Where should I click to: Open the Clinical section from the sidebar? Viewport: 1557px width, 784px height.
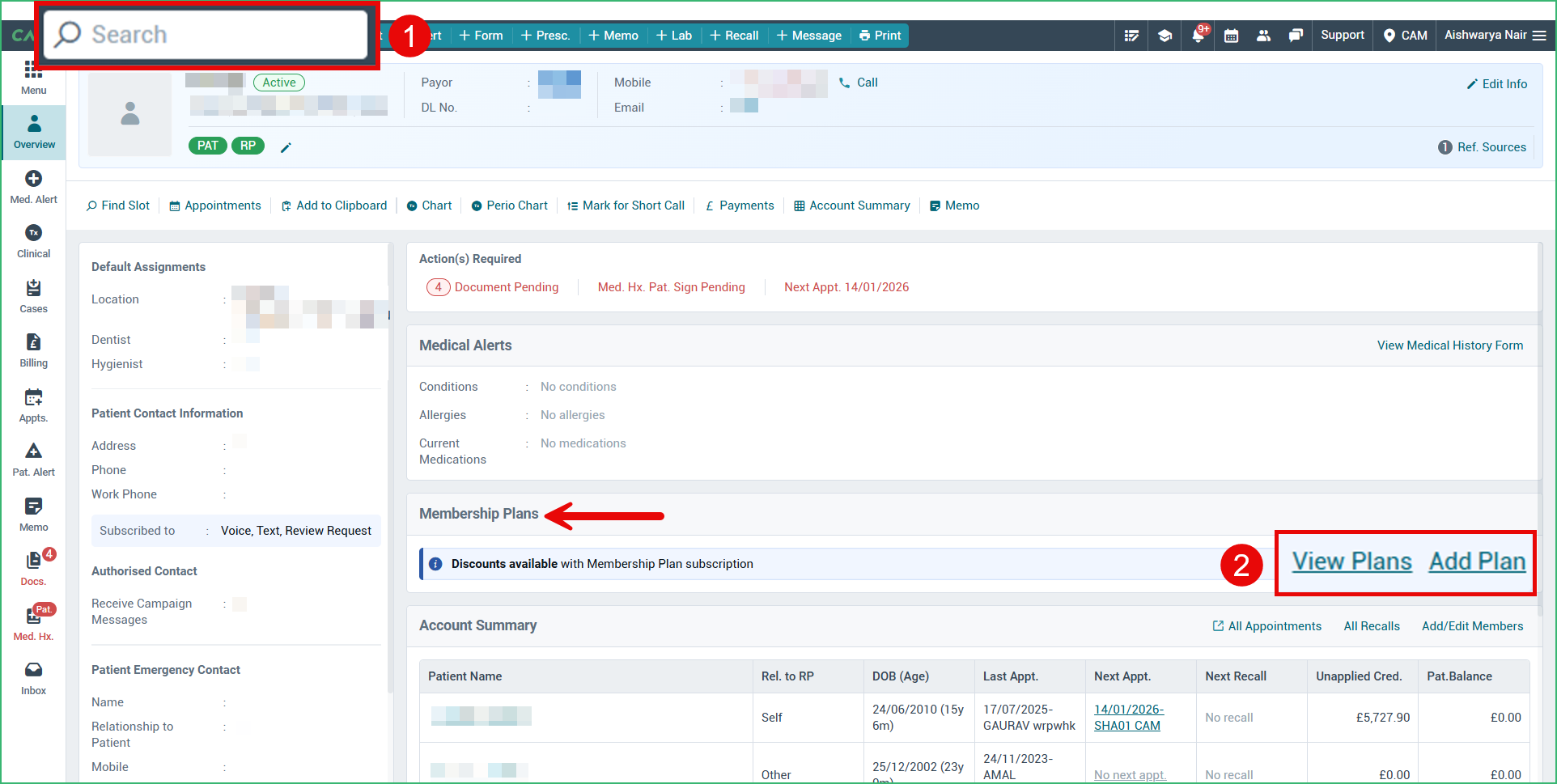tap(33, 240)
